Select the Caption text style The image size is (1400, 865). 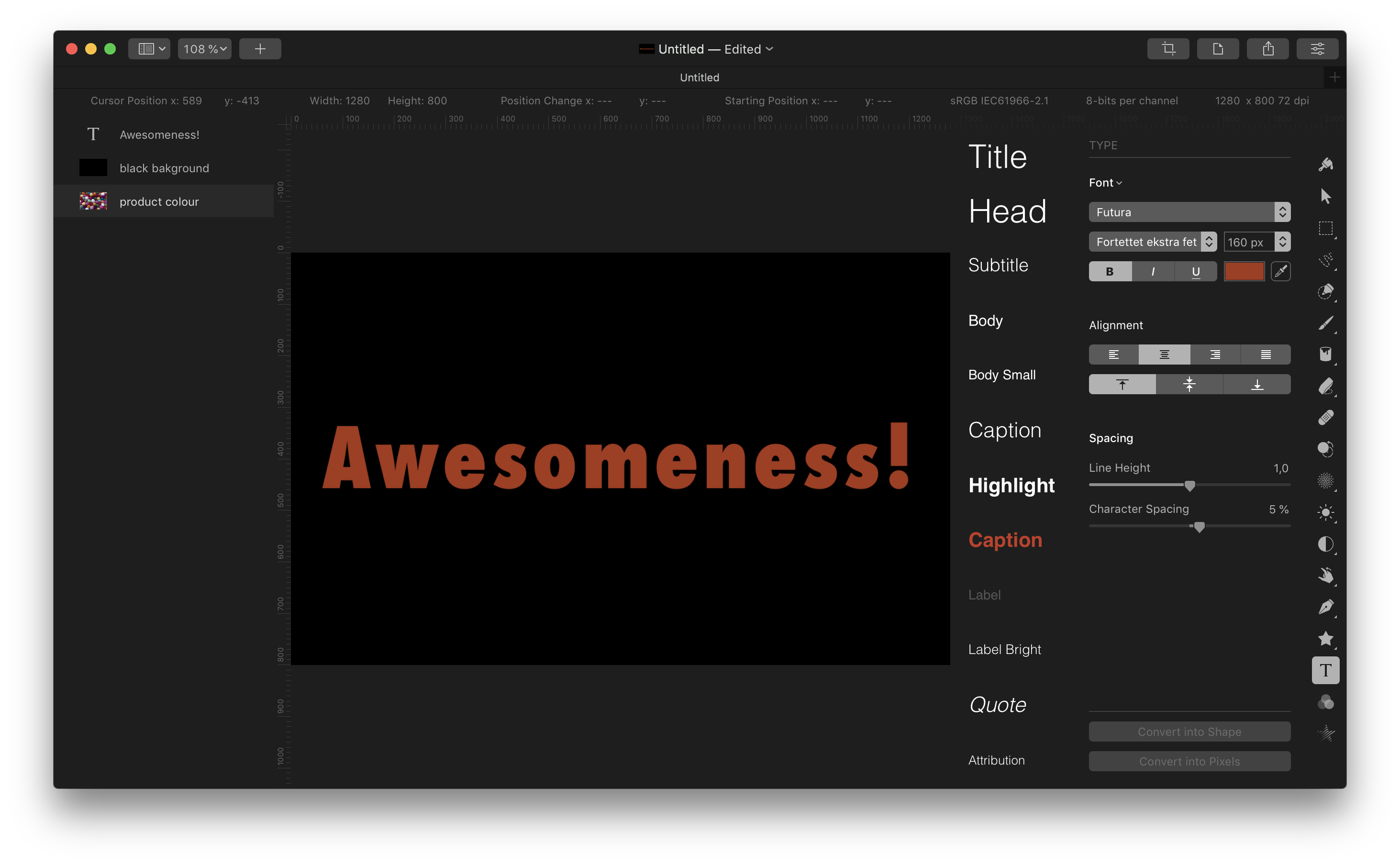[x=1003, y=429]
